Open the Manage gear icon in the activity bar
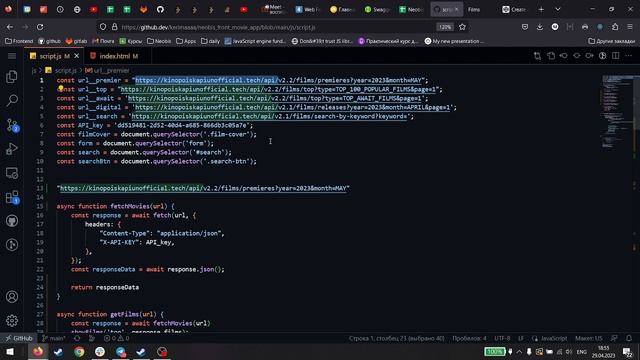This screenshot has width=640, height=360. click(12, 321)
